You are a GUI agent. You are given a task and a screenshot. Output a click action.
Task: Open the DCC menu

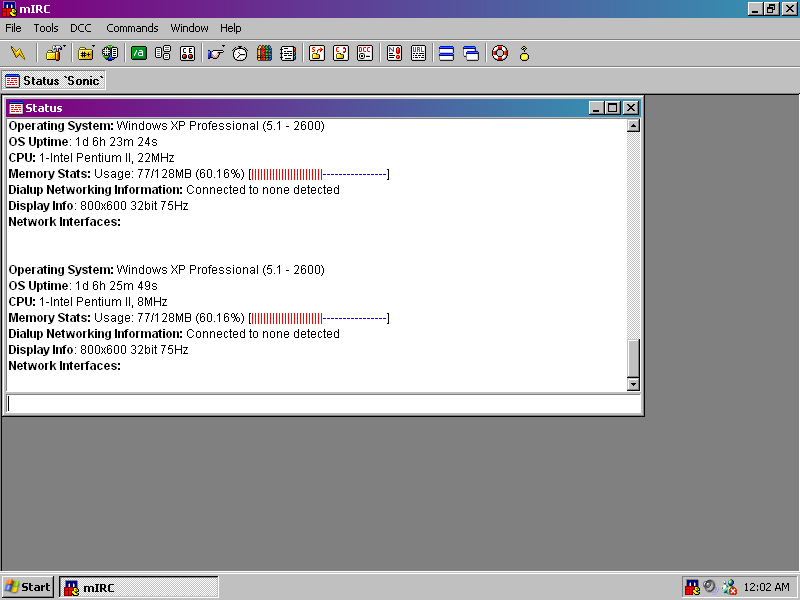pyautogui.click(x=81, y=28)
